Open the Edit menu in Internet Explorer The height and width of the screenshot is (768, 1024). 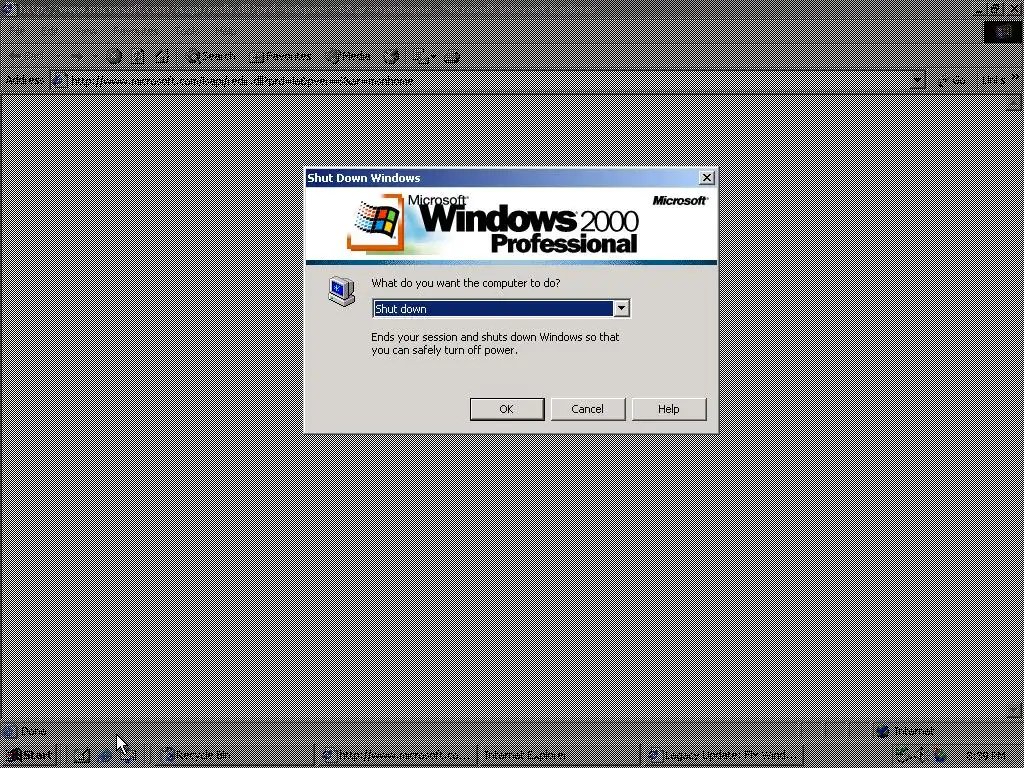pyautogui.click(x=49, y=31)
